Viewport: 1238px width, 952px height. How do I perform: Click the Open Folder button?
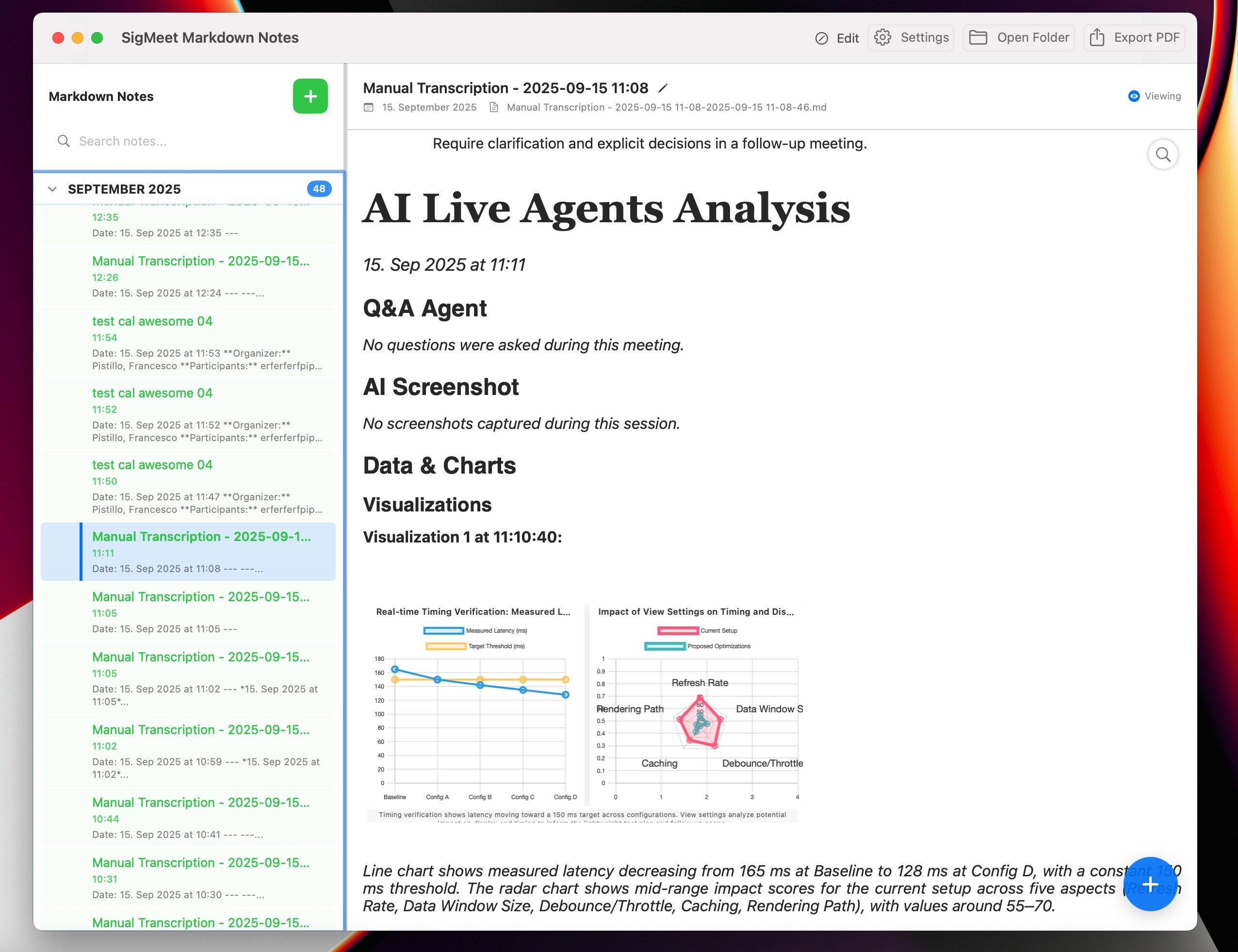pos(1019,37)
